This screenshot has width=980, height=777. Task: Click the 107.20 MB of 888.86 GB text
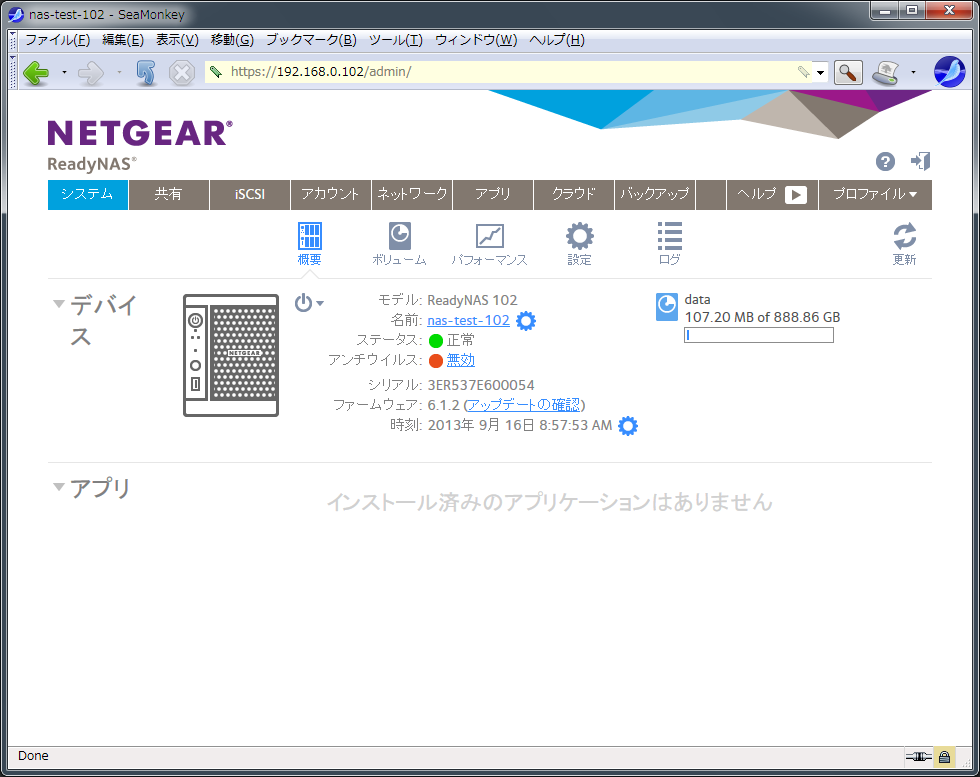pos(762,318)
